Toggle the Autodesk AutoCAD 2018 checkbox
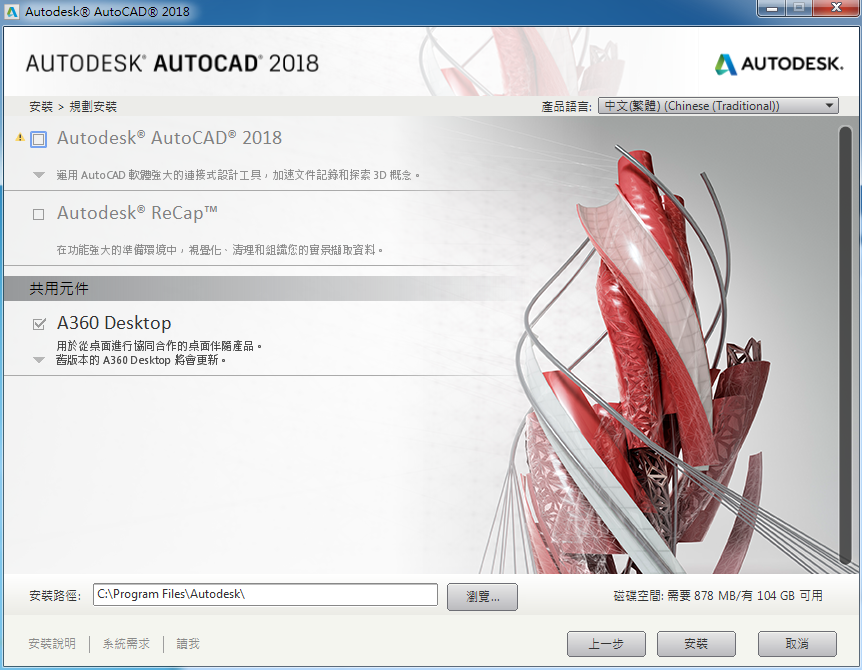 click(38, 139)
